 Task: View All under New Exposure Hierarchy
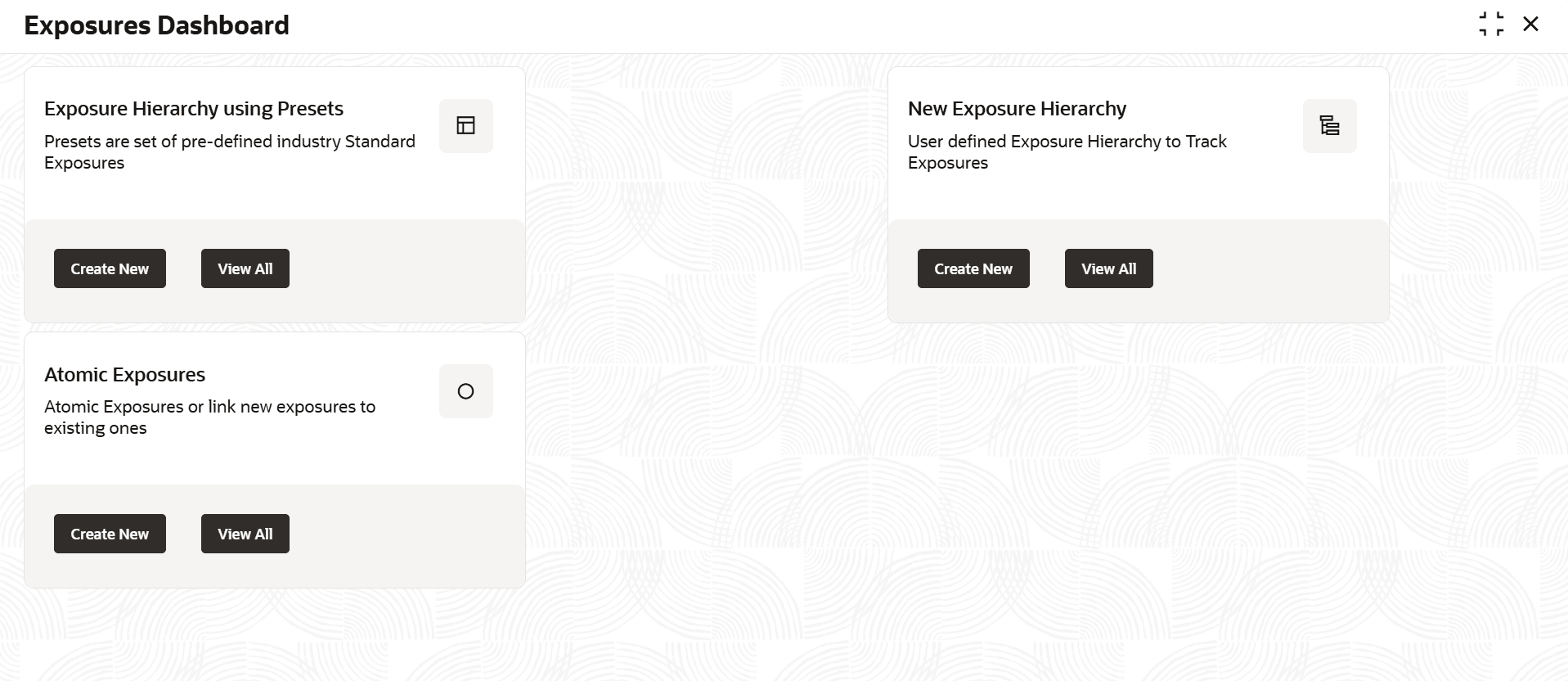coord(1109,268)
